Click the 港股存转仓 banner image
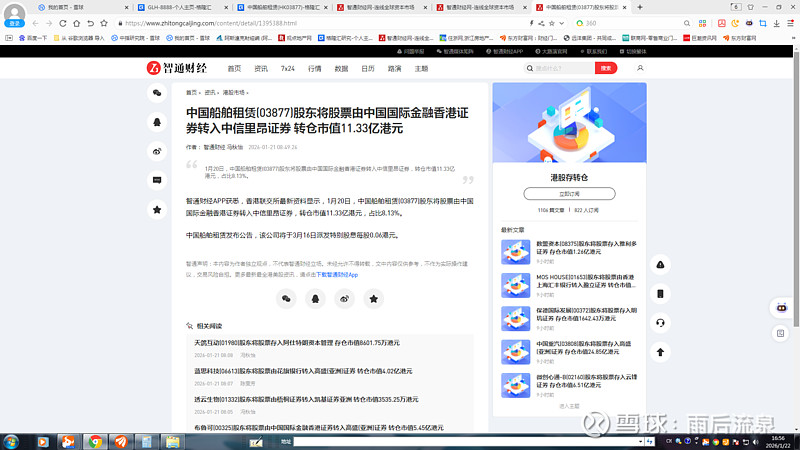This screenshot has height=450, width=800. point(569,122)
